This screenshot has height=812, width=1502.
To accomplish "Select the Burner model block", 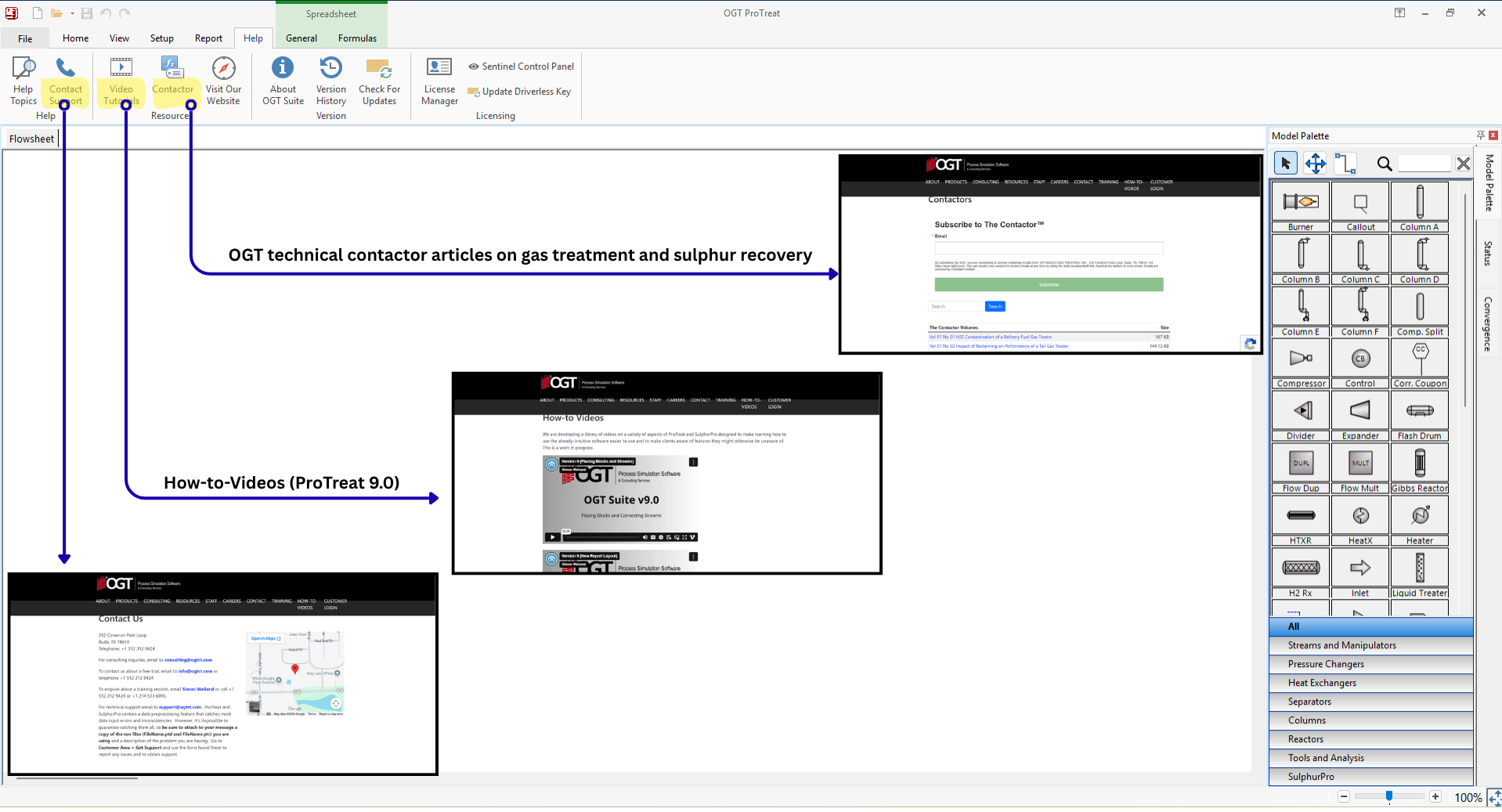I will coord(1301,207).
